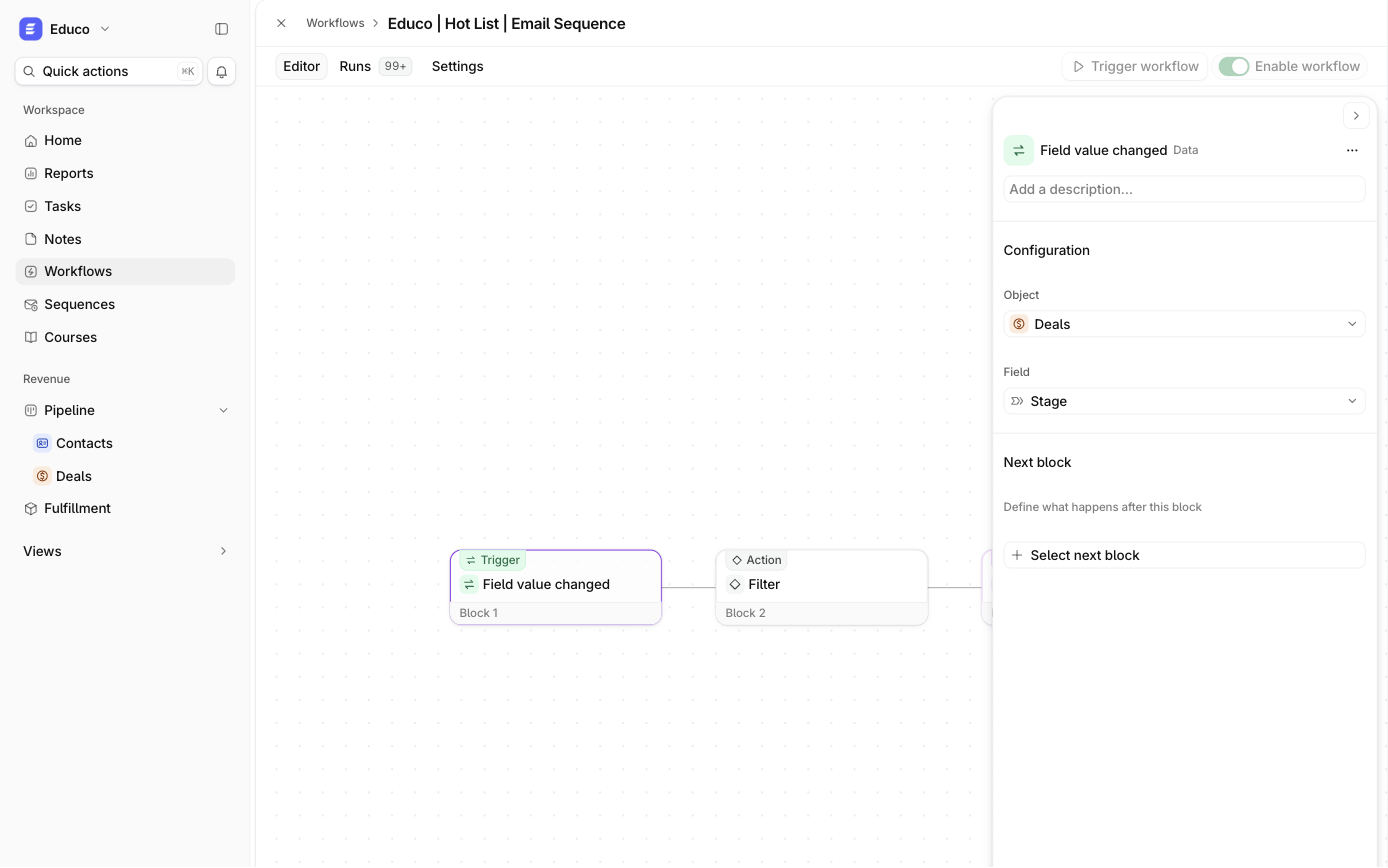Open the Field dropdown showing Stage
The height and width of the screenshot is (868, 1388).
pos(1184,401)
